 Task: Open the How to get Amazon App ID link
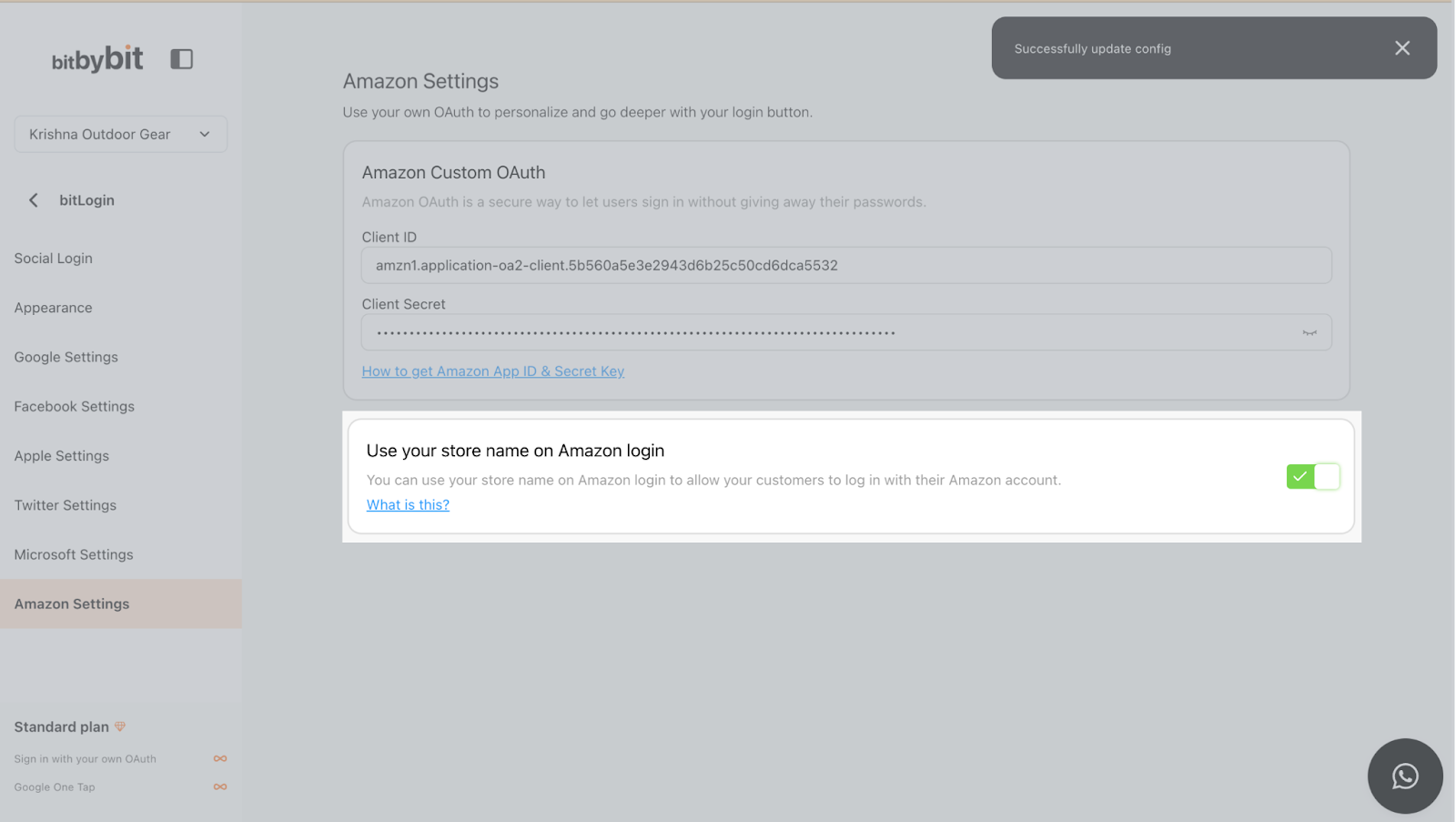click(x=493, y=371)
